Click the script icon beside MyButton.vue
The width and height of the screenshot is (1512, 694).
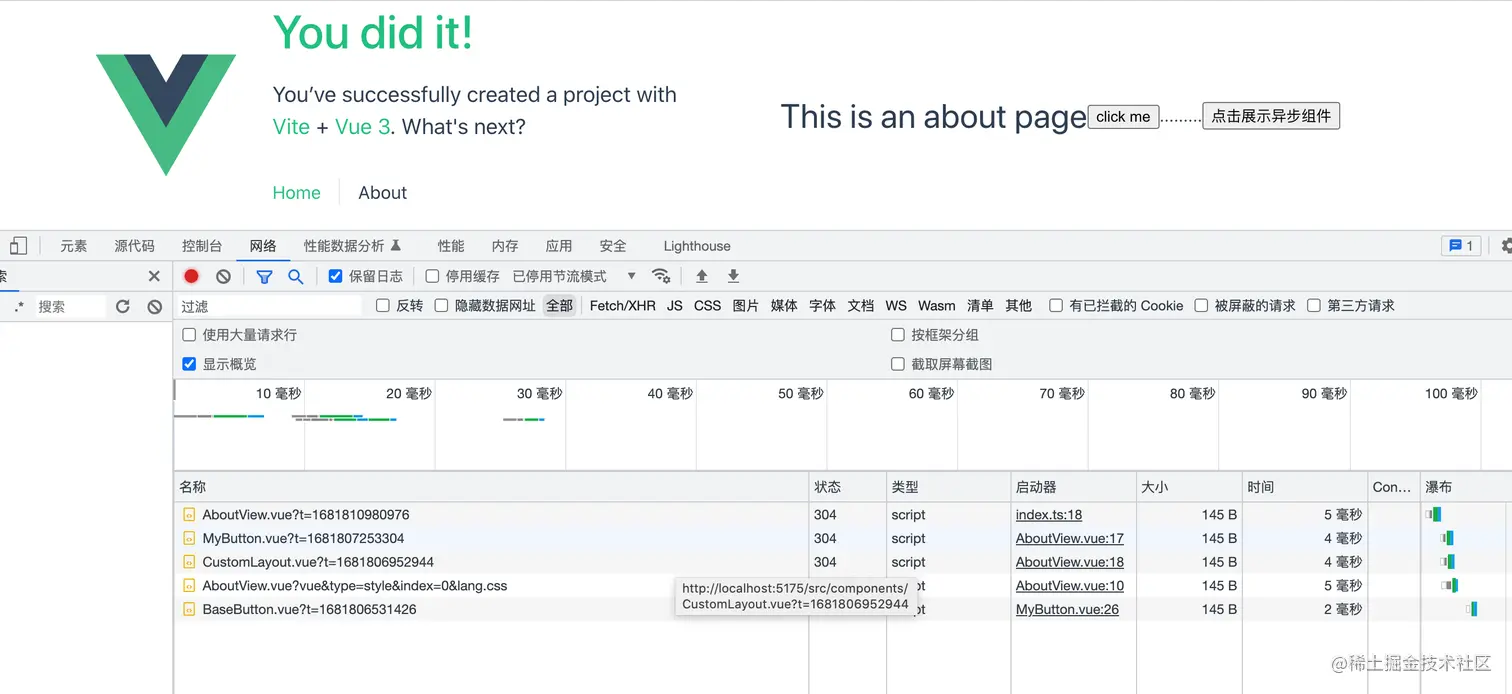tap(189, 539)
